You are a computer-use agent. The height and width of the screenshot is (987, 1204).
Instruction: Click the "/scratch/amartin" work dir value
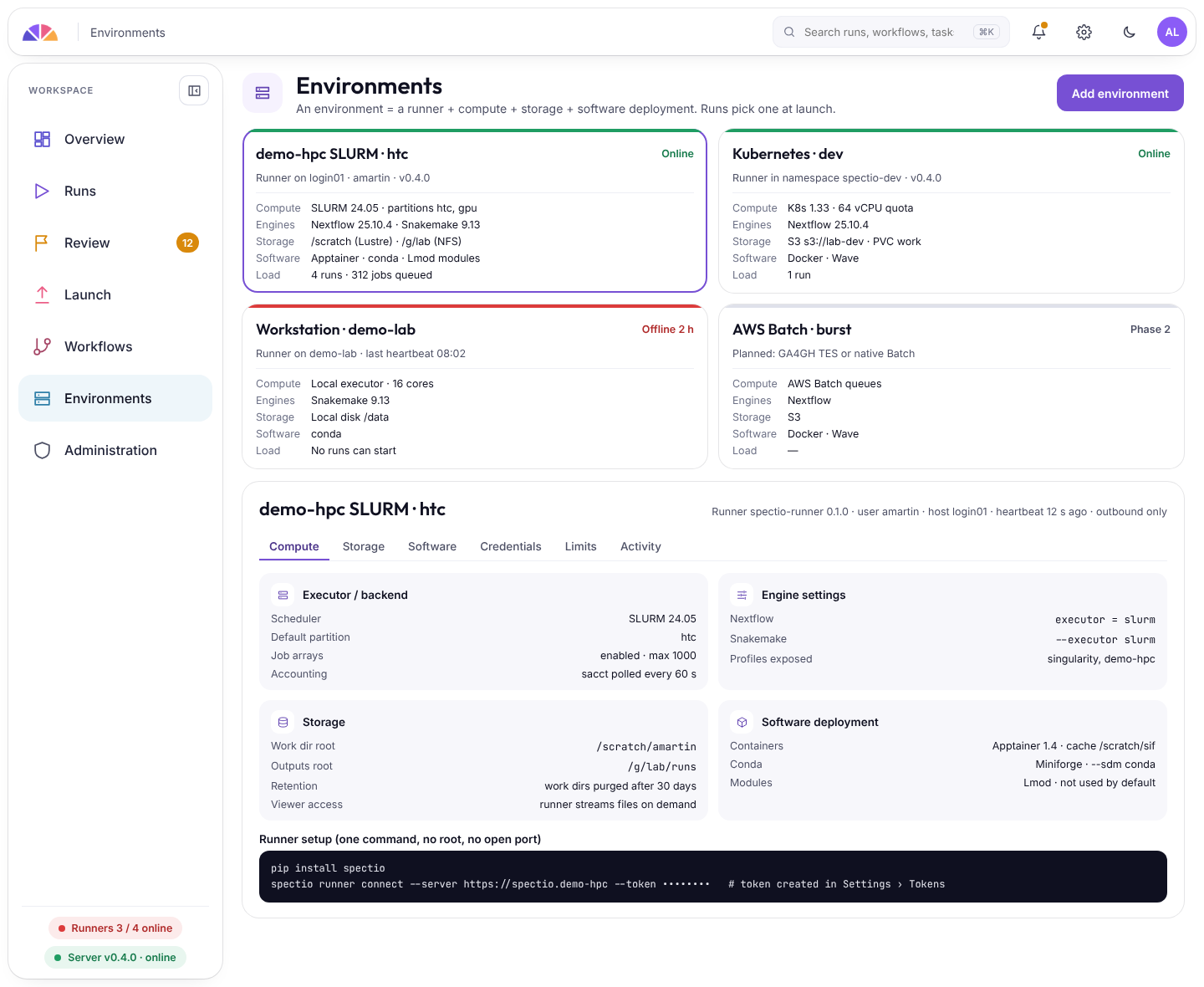[x=646, y=746]
